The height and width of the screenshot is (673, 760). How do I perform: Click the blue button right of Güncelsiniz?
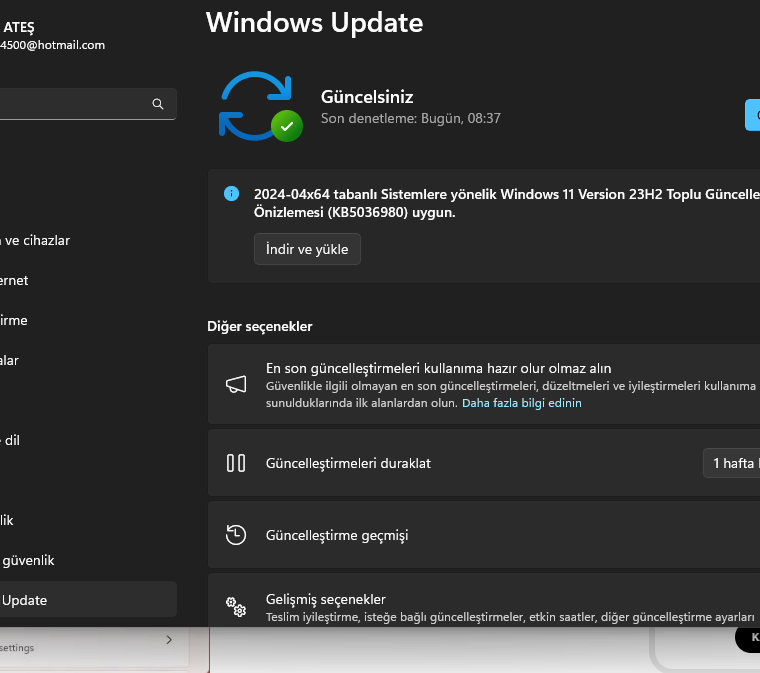[x=752, y=115]
